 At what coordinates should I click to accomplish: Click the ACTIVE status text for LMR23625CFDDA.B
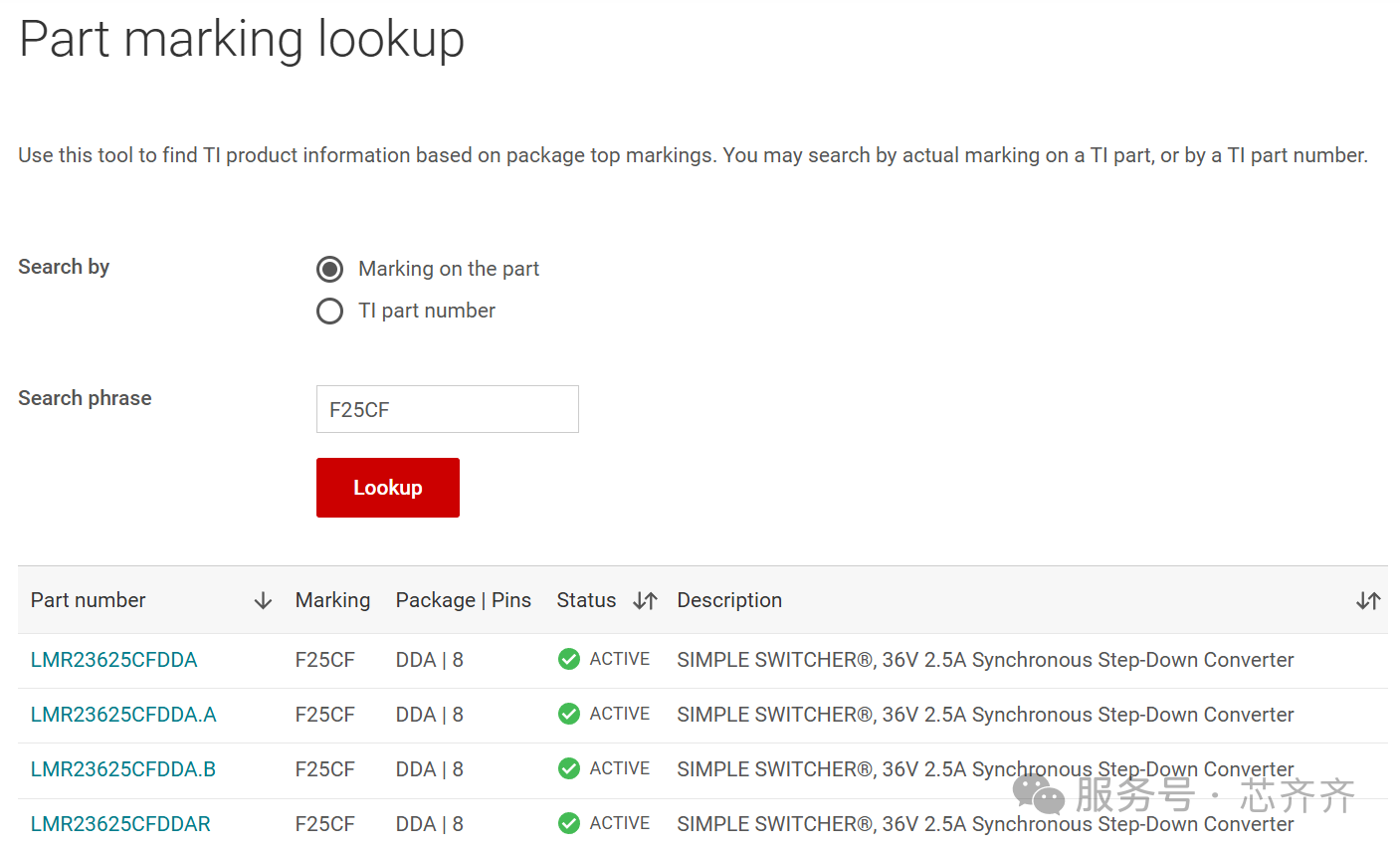[x=620, y=768]
